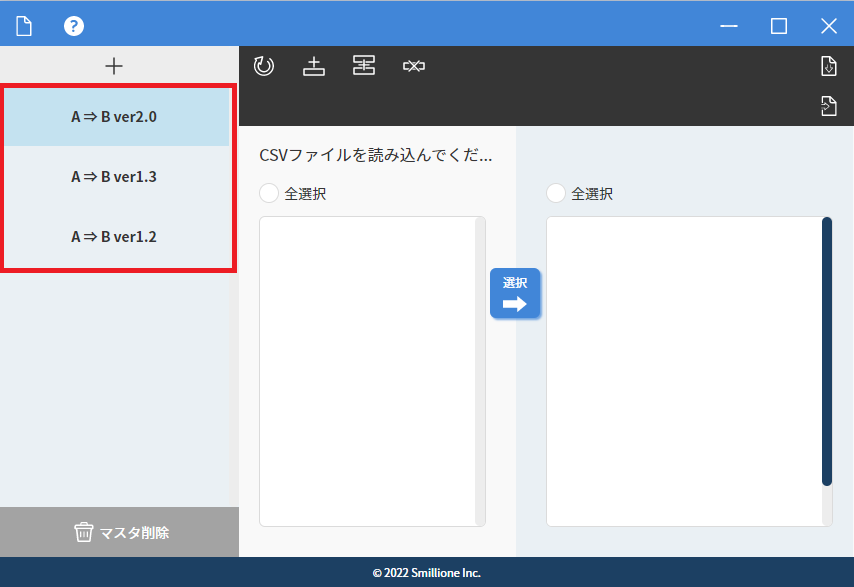Click the マスタ削除 delete button

coord(119,532)
